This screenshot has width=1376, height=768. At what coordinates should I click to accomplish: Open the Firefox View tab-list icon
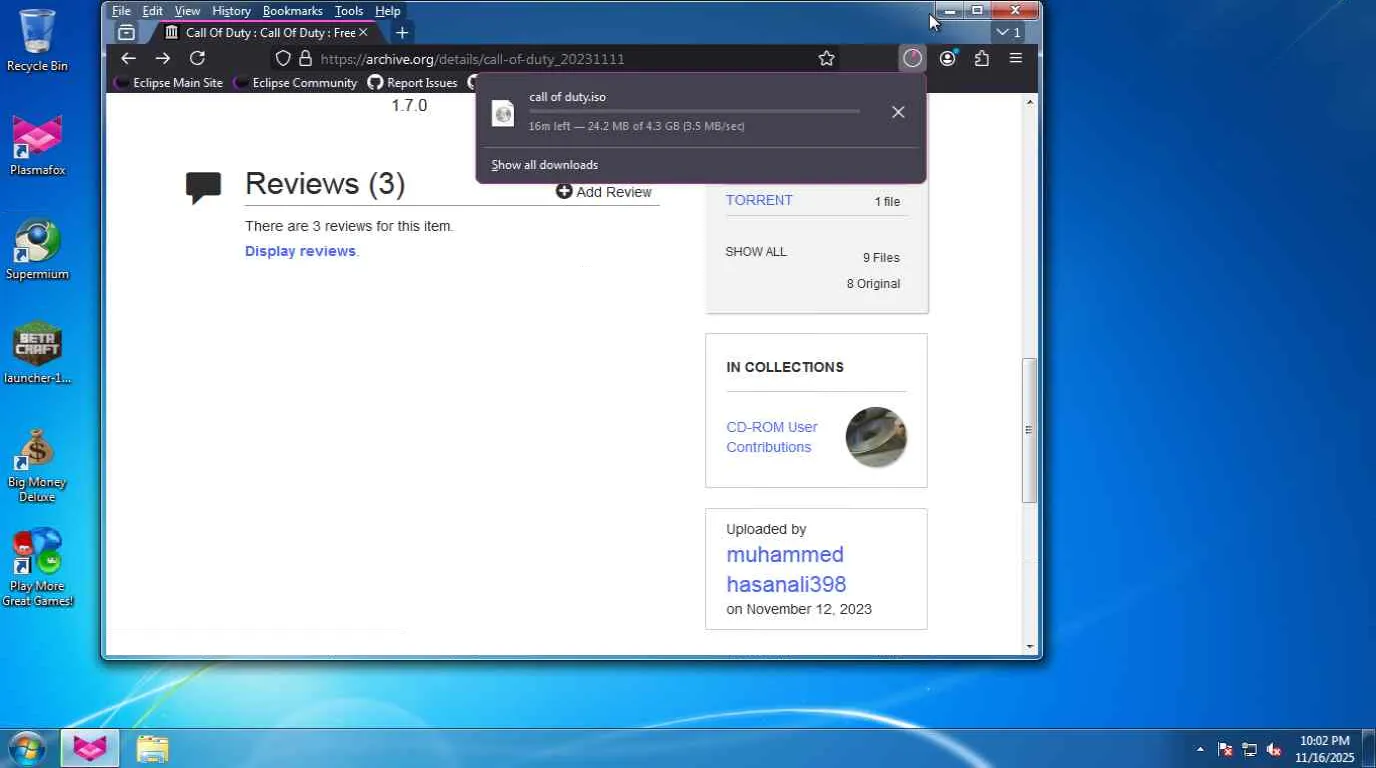pos(127,33)
